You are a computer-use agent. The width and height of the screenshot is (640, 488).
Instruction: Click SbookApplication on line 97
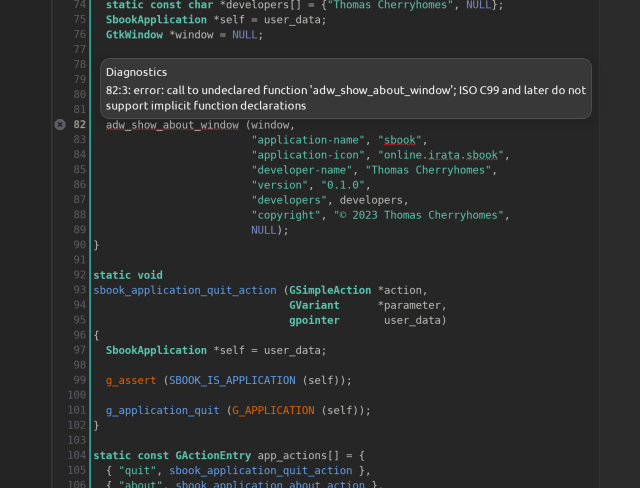coord(156,350)
